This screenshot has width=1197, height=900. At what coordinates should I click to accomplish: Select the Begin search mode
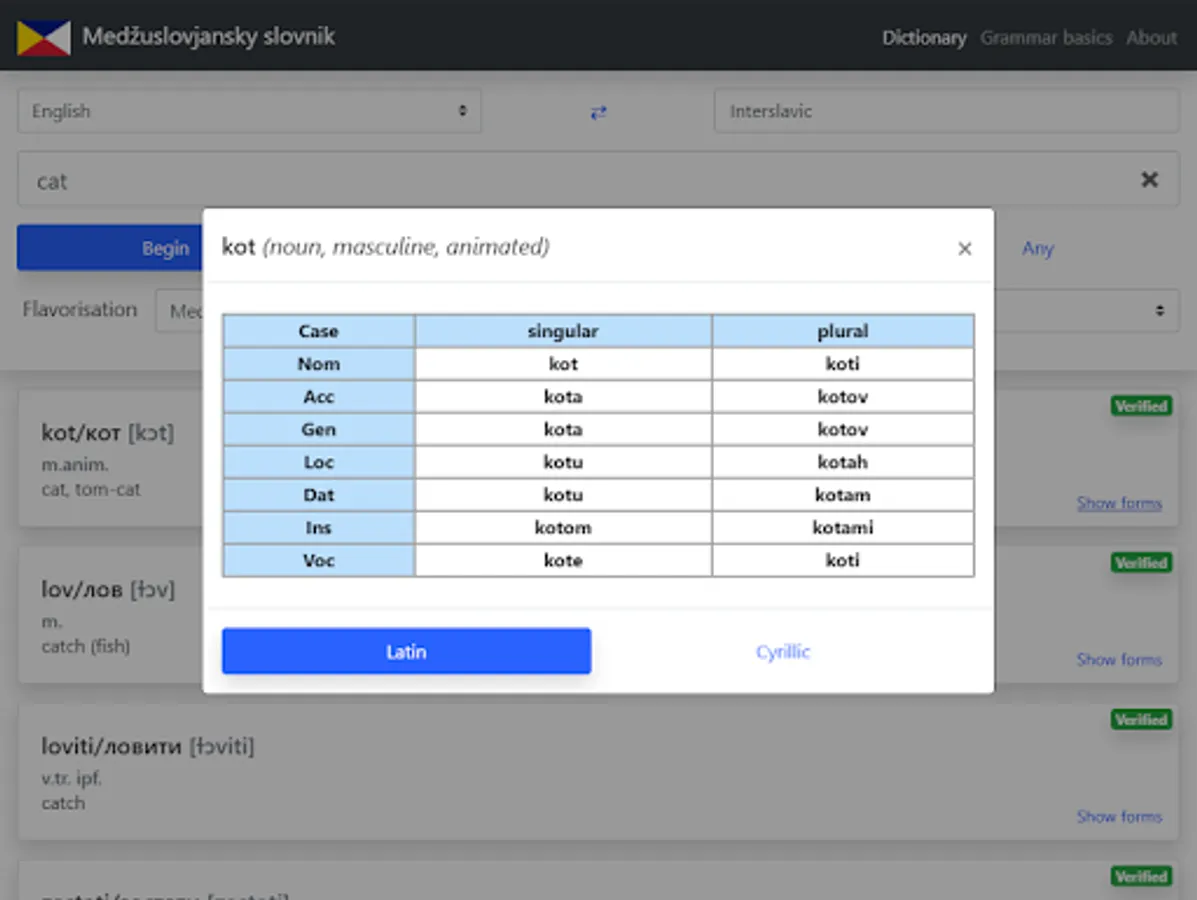pos(110,248)
